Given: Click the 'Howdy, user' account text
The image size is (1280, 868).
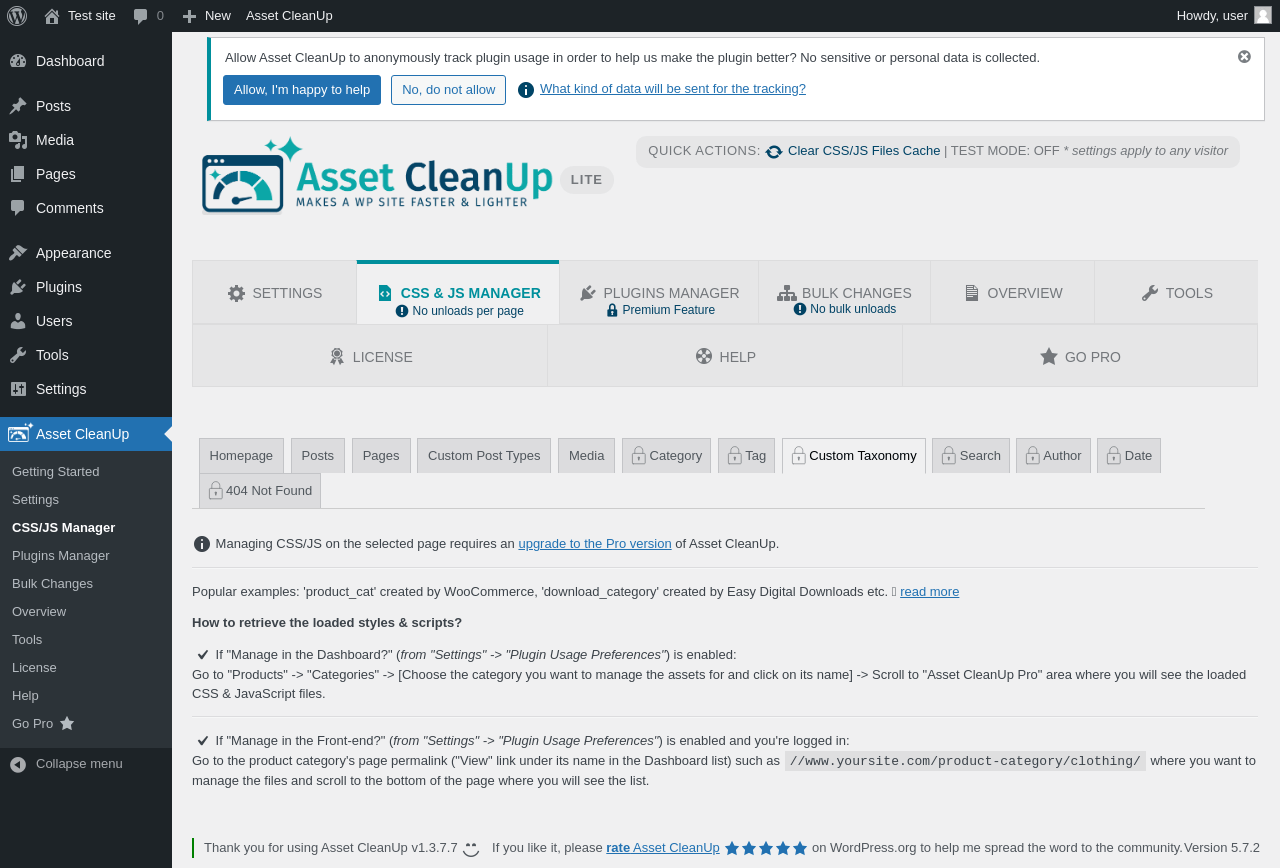Looking at the screenshot, I should click(1212, 15).
